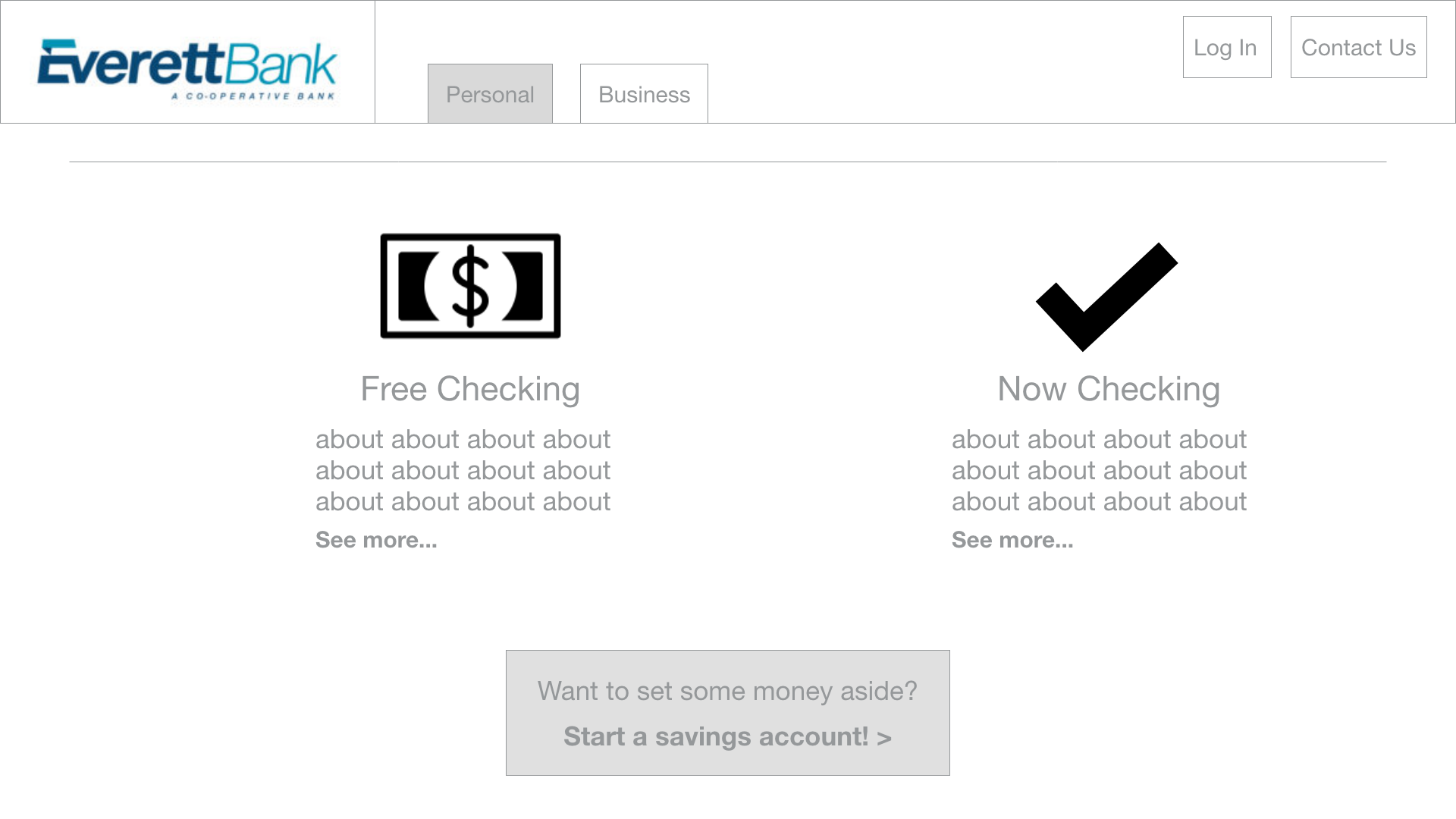Click the black checkmark icon
Viewport: 1456px width, 819px height.
pos(1106,297)
